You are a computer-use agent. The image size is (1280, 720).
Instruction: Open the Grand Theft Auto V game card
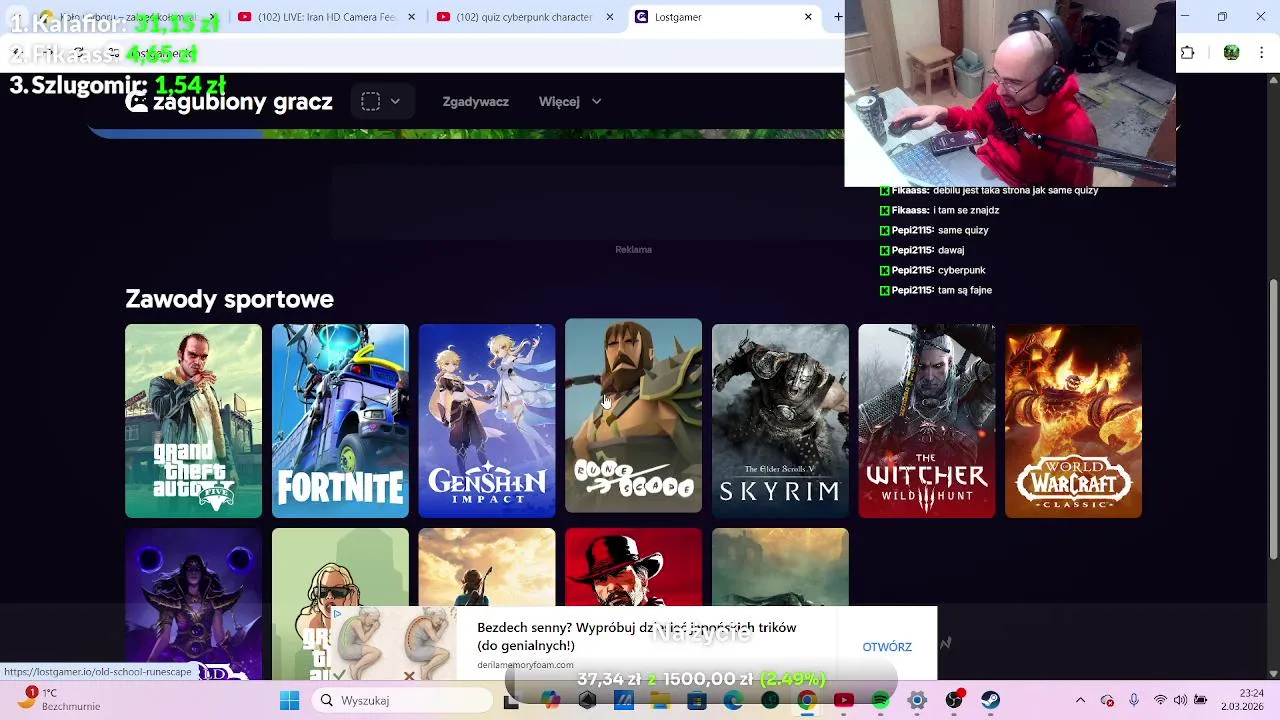(193, 421)
